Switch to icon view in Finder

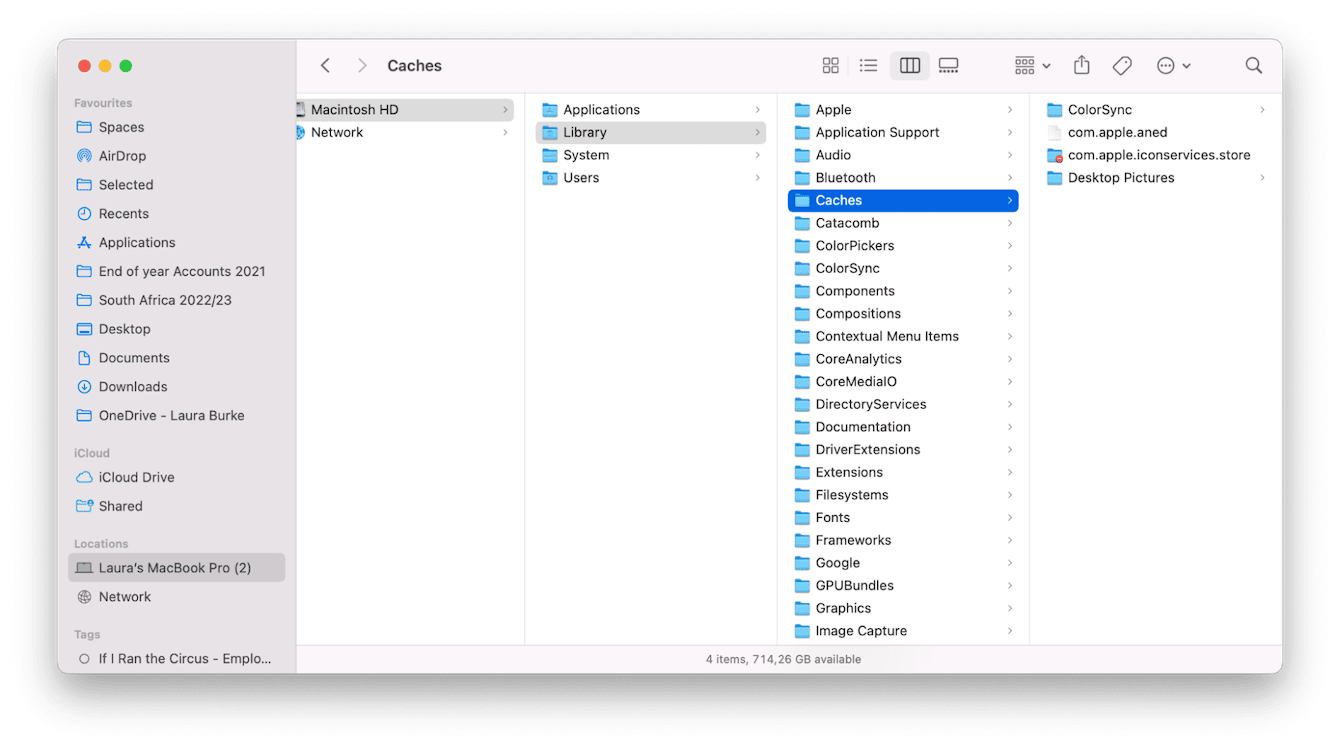click(x=830, y=65)
